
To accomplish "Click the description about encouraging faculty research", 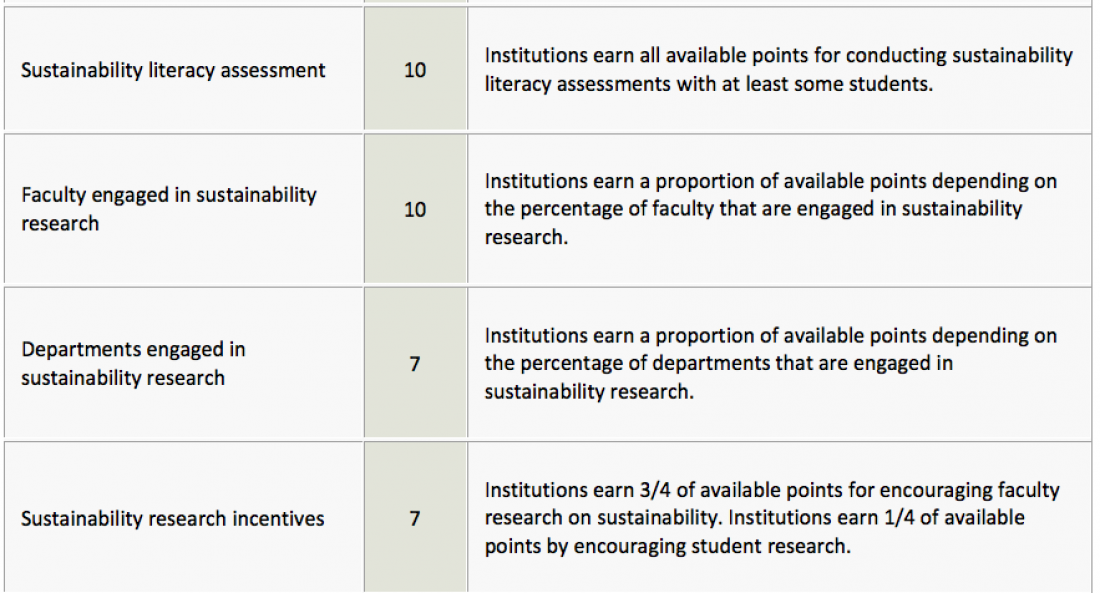I will 772,518.
